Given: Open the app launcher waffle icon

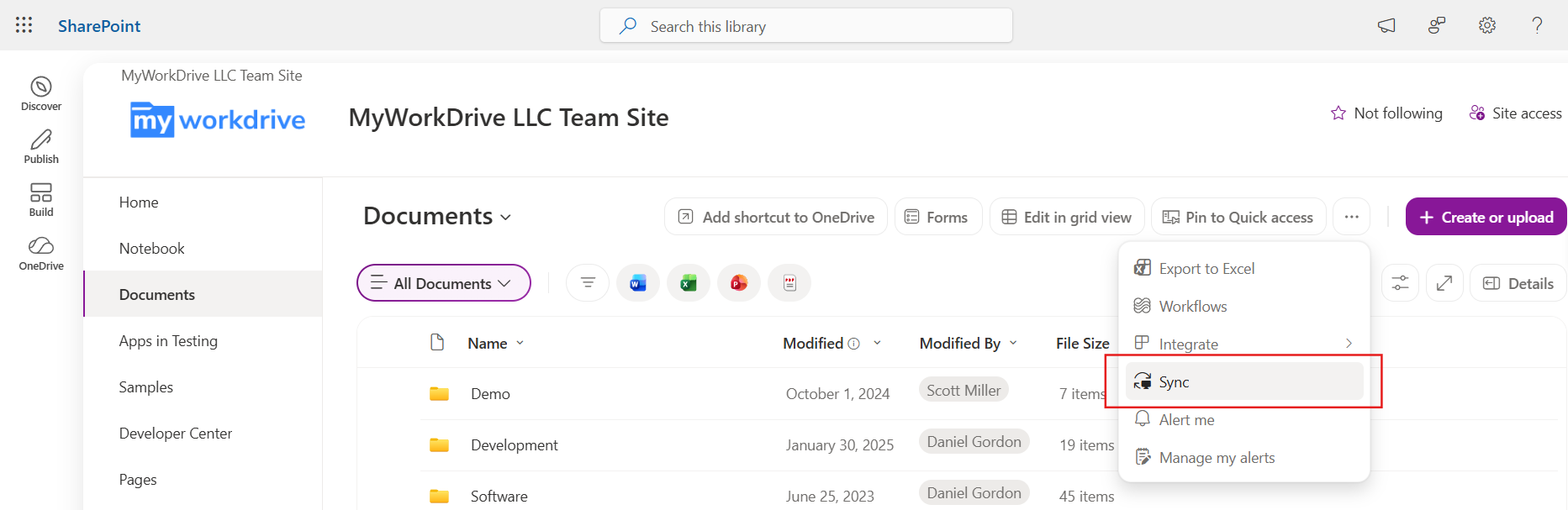Looking at the screenshot, I should pyautogui.click(x=24, y=25).
